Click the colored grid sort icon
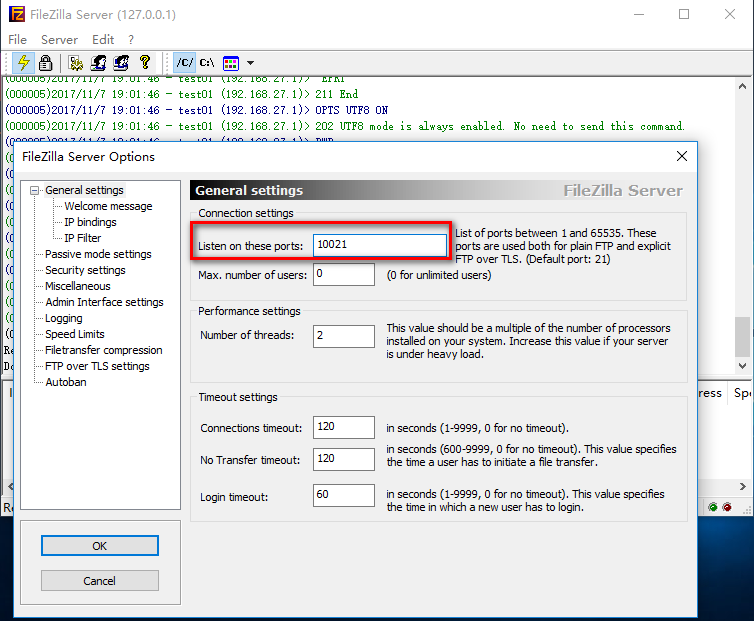The height and width of the screenshot is (621, 754). coord(231,63)
